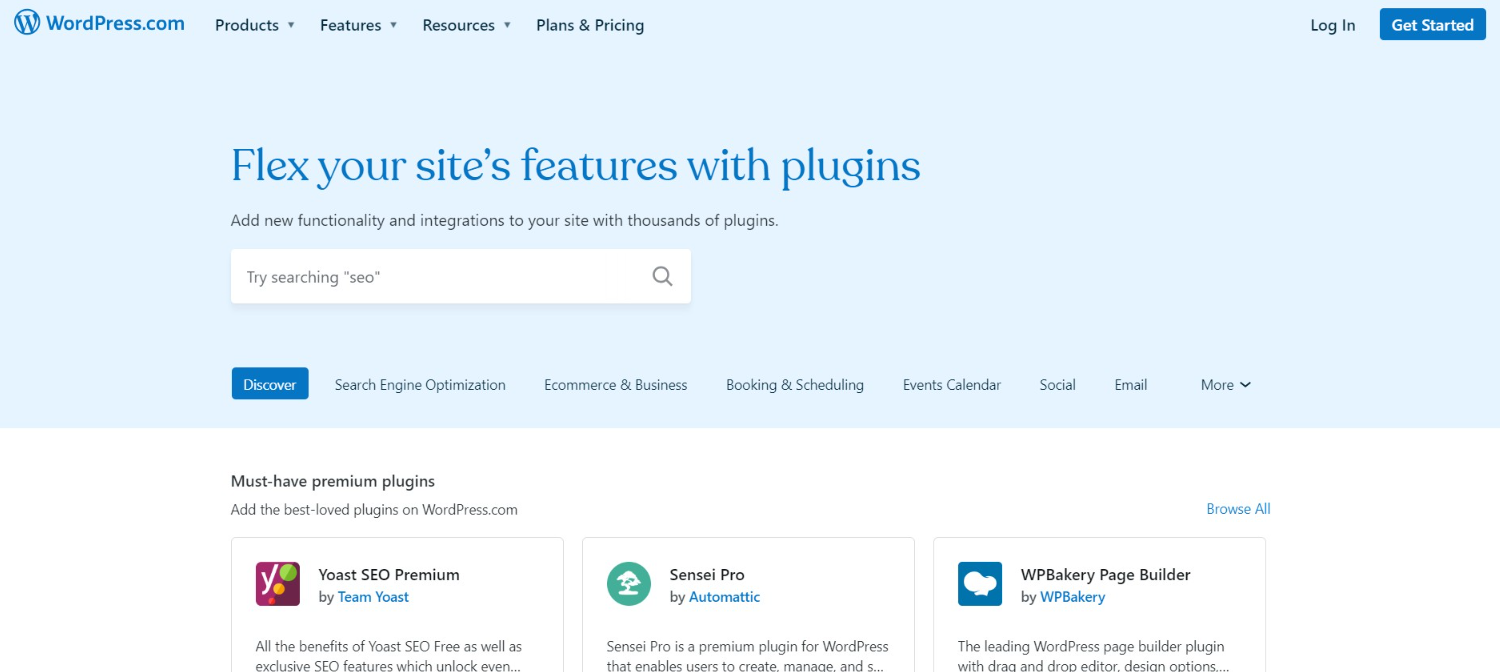This screenshot has width=1500, height=672.
Task: Open the Team Yoast author link
Action: tap(373, 597)
